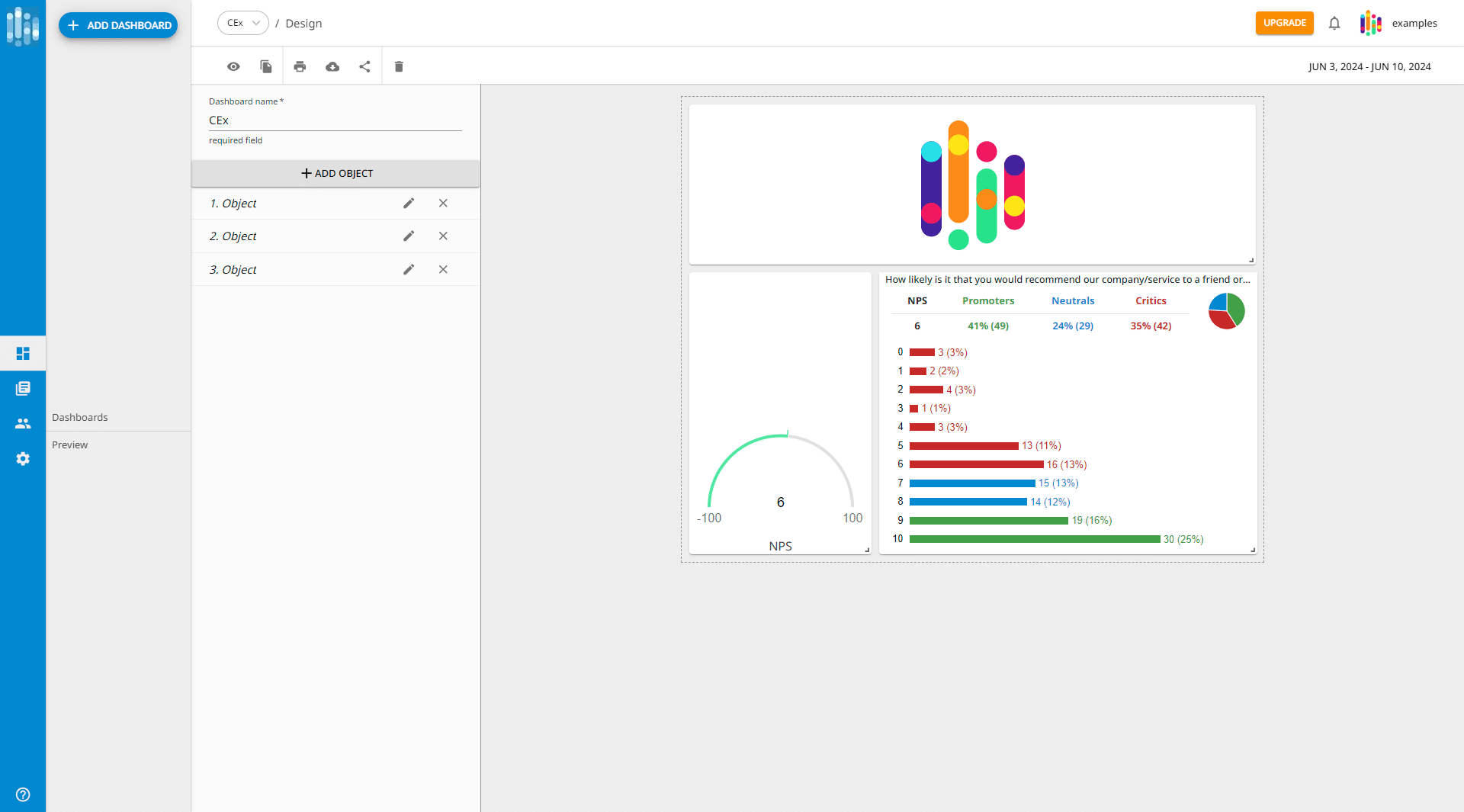
Task: Share the dashboard via share icon
Action: click(x=364, y=67)
